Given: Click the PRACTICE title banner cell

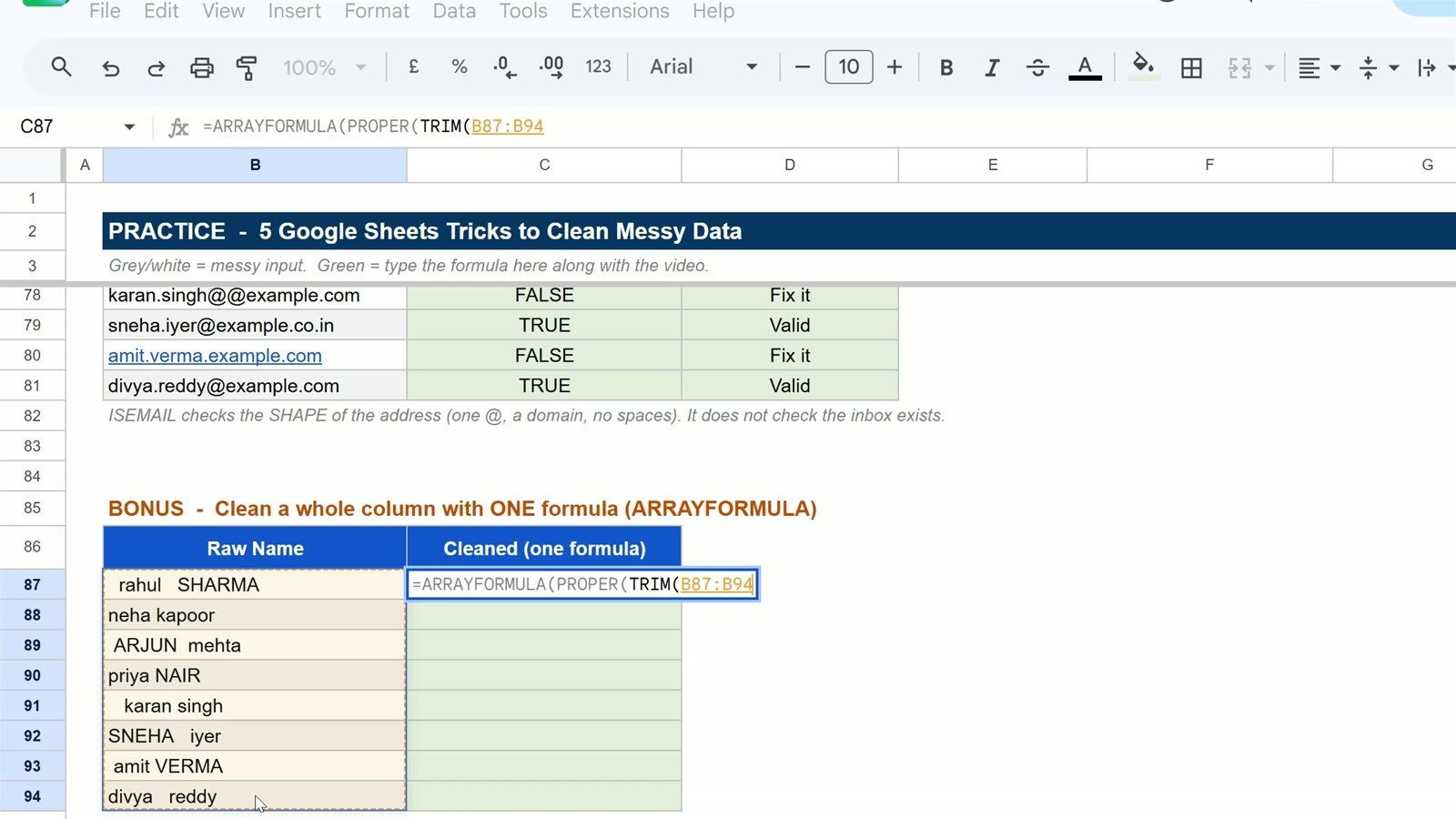Looking at the screenshot, I should (779, 231).
